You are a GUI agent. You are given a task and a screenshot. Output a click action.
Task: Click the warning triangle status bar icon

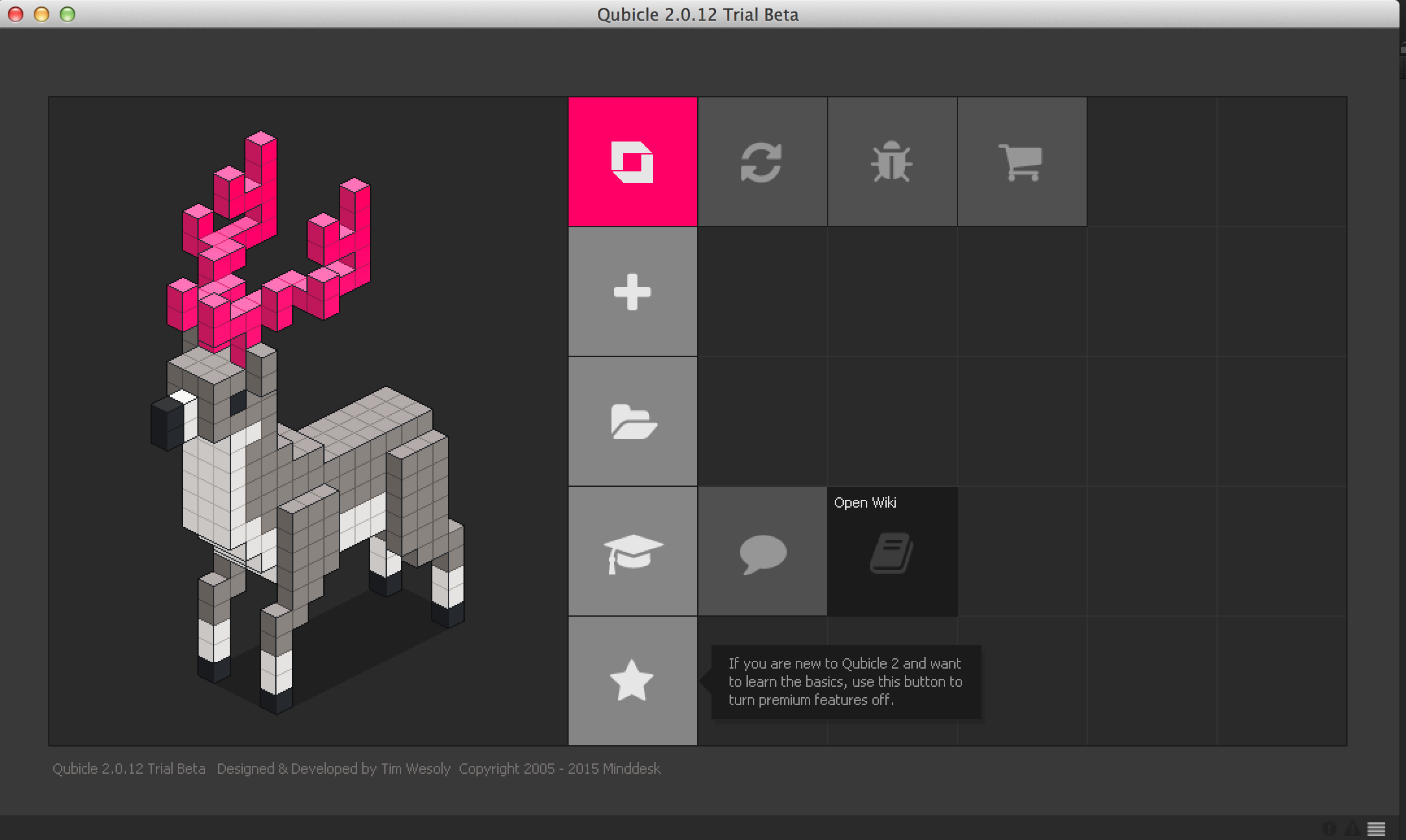[1352, 828]
